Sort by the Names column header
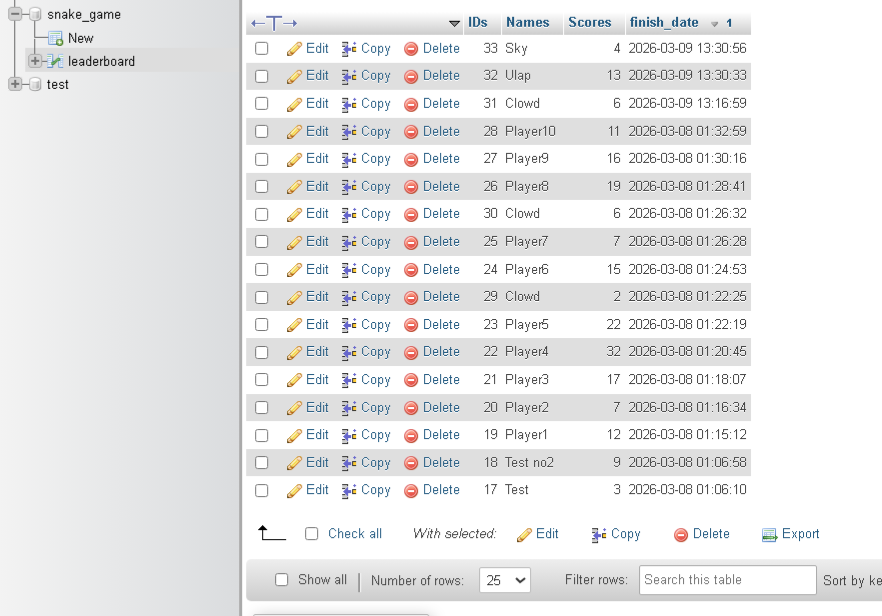This screenshot has width=882, height=616. 527,23
